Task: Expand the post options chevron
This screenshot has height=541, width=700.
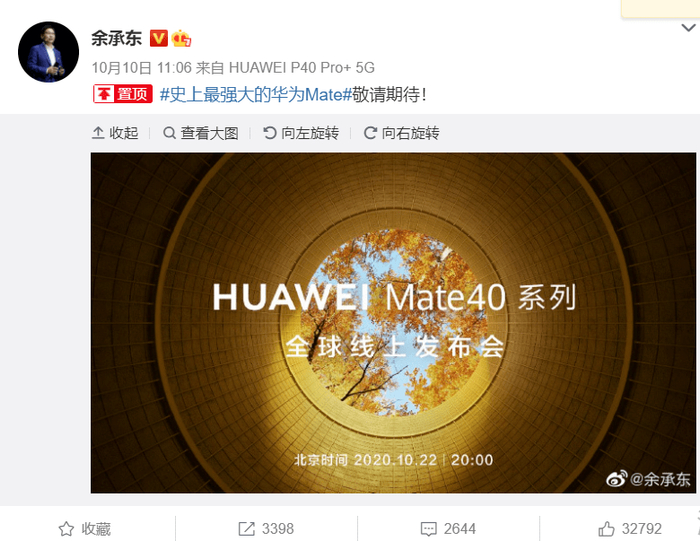Action: (x=689, y=28)
